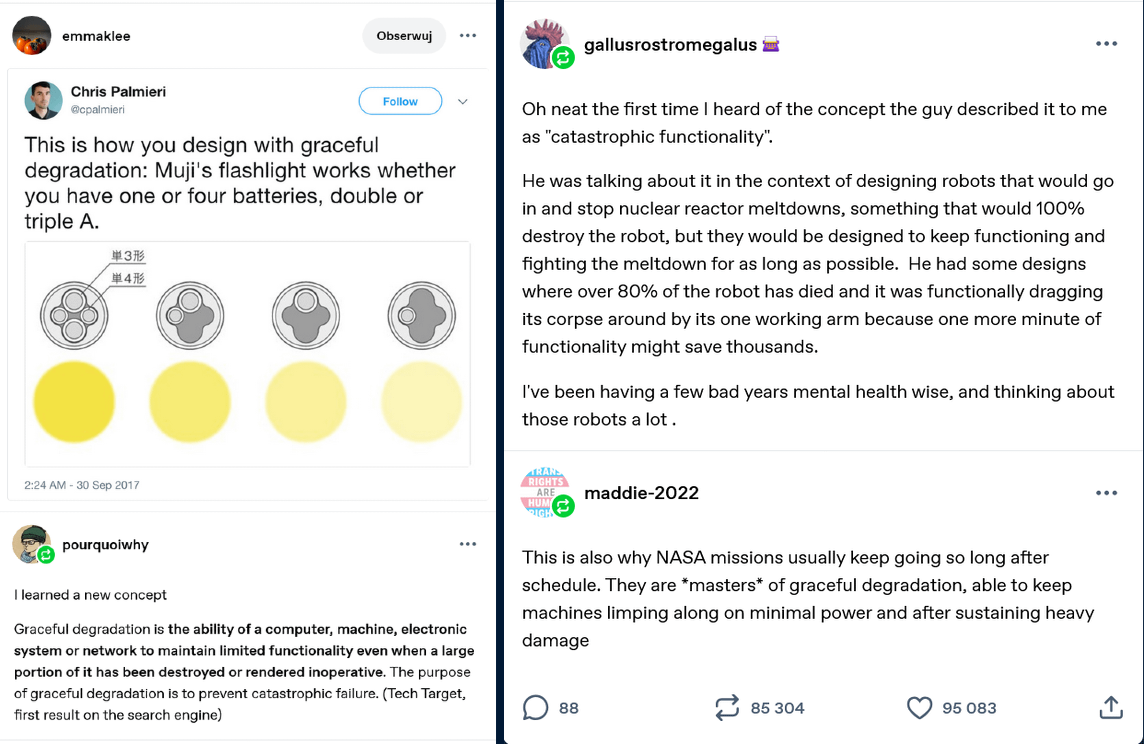
Task: Expand the chevron next to the Follow button
Action: pyautogui.click(x=462, y=101)
